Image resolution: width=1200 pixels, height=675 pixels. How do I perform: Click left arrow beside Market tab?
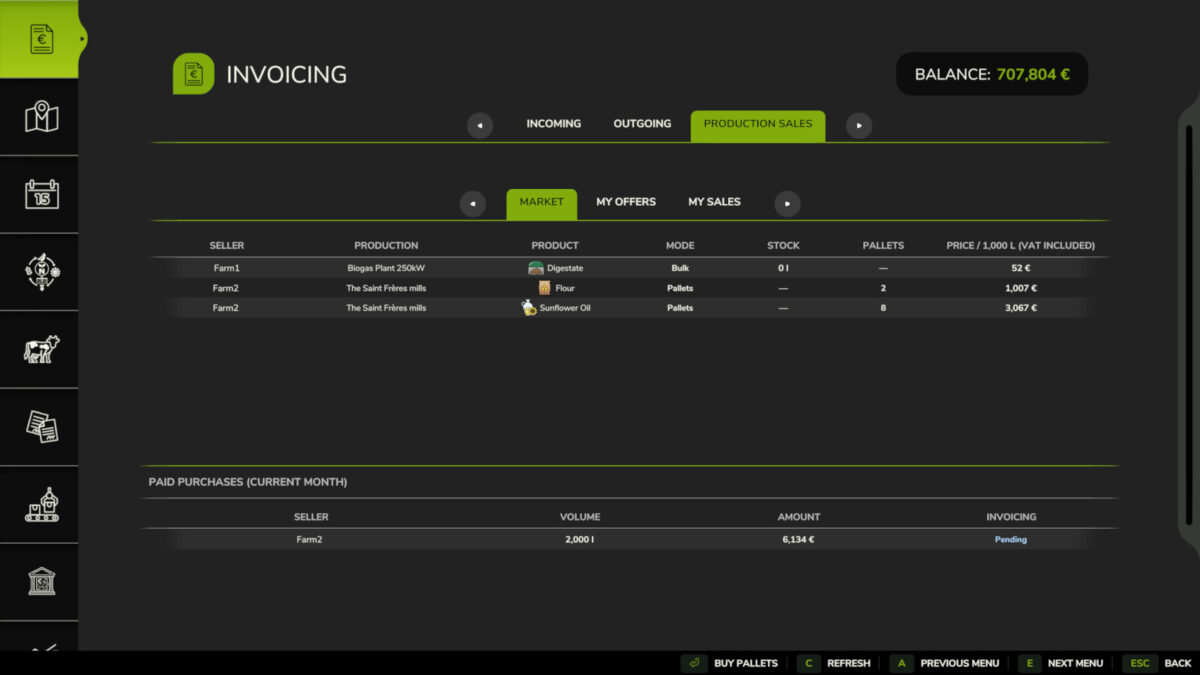[472, 203]
